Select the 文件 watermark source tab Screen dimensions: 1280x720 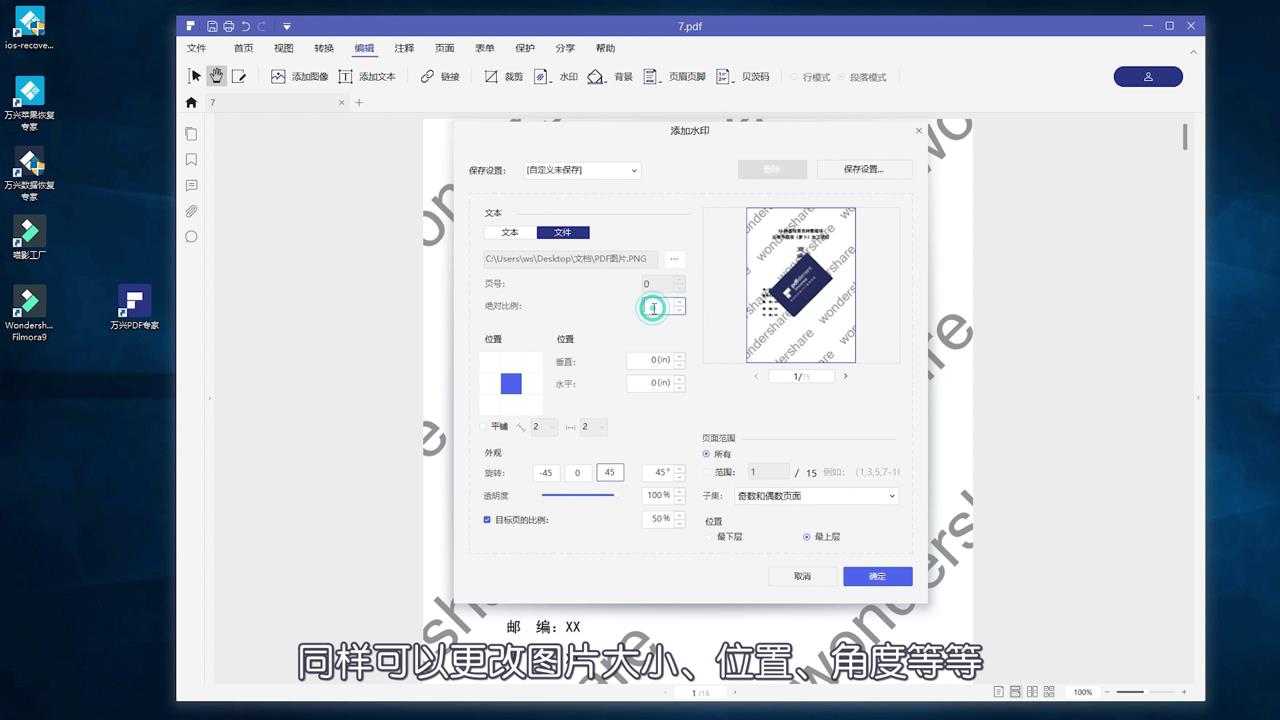click(x=563, y=232)
